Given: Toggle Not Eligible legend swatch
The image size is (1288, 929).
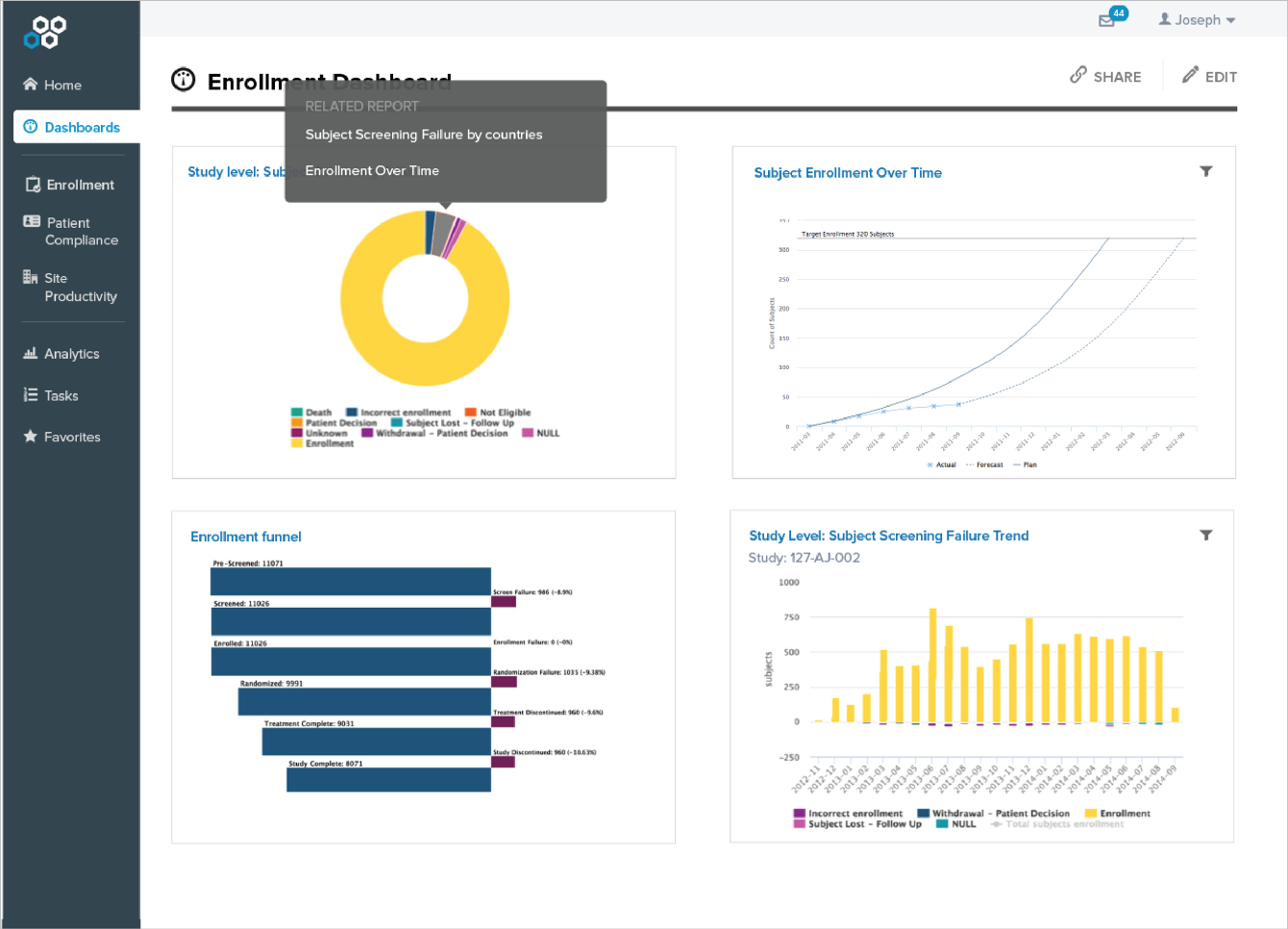Looking at the screenshot, I should tap(471, 413).
